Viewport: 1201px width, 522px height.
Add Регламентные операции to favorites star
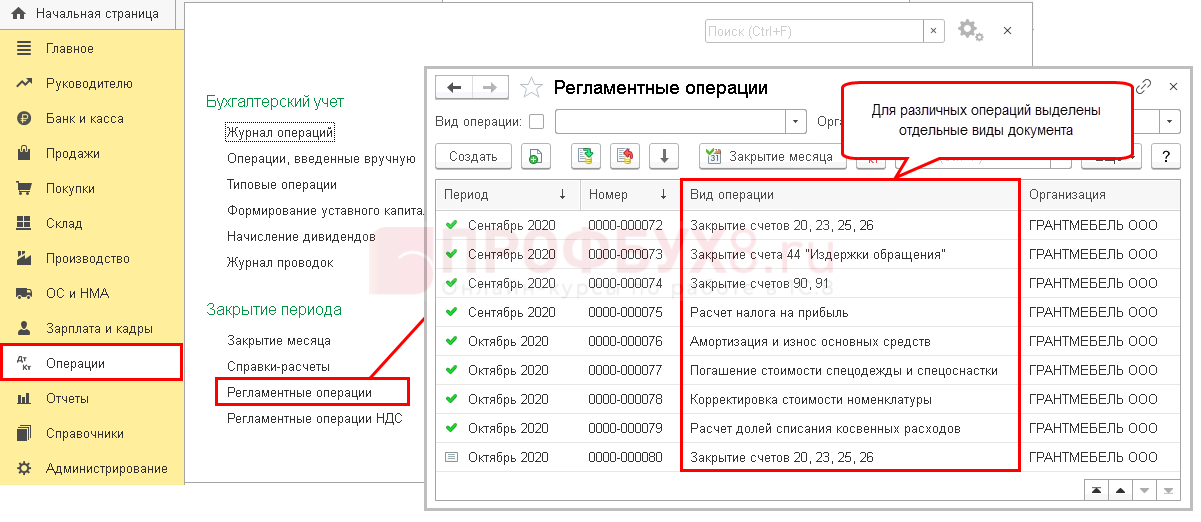click(x=532, y=88)
